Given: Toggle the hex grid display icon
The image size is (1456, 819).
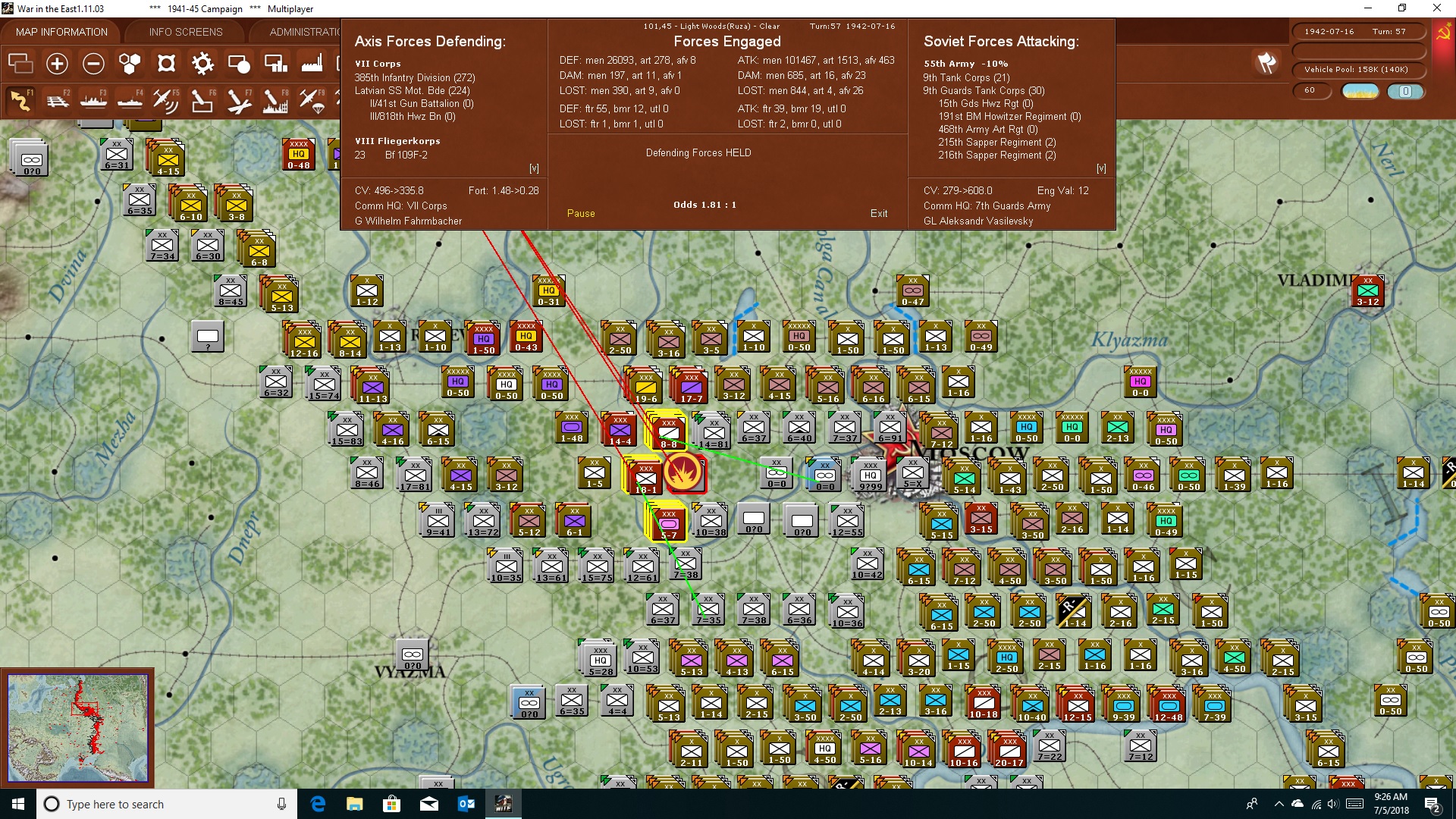Looking at the screenshot, I should click(130, 64).
